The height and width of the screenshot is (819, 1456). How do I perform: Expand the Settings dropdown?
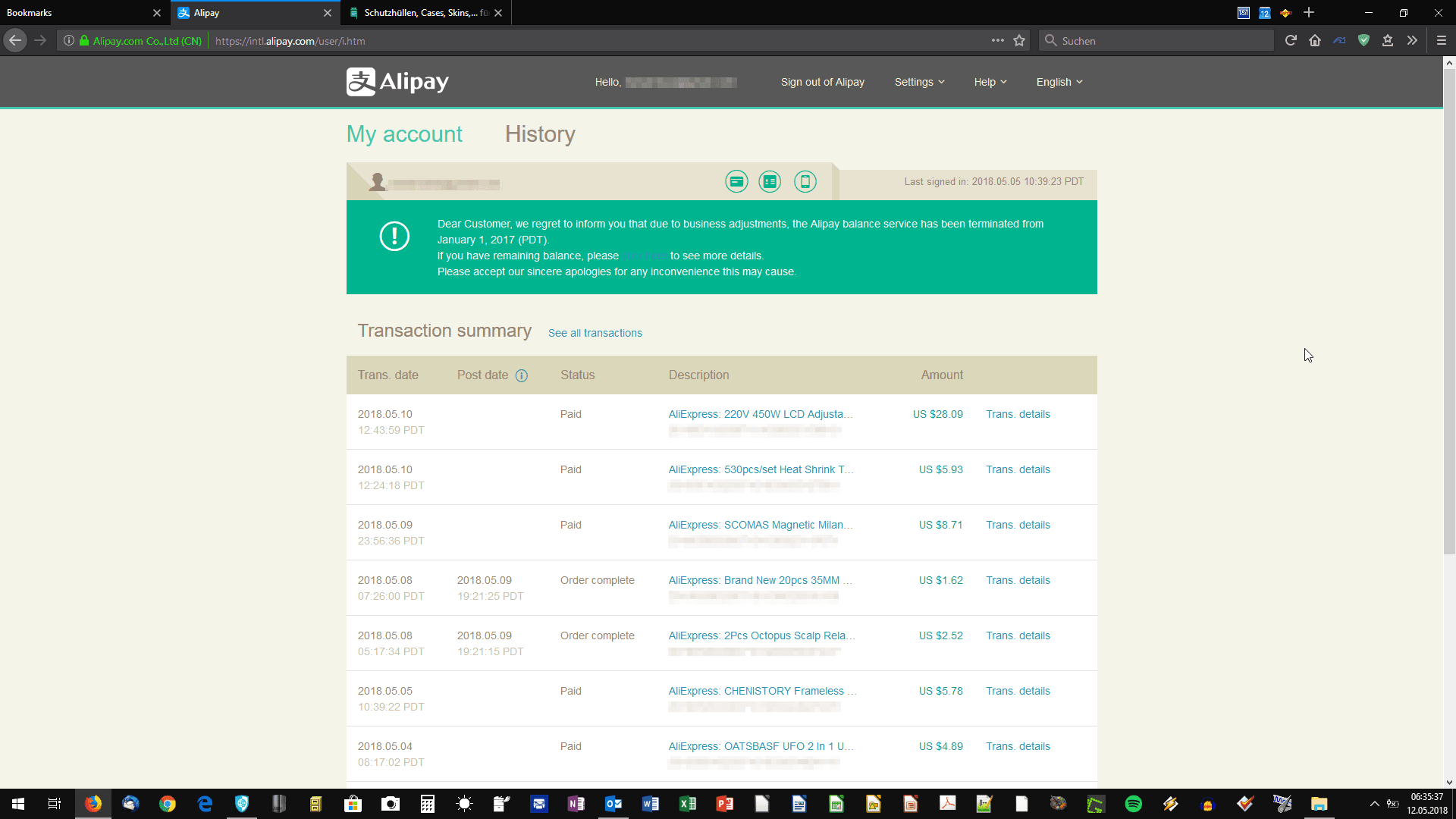(919, 82)
